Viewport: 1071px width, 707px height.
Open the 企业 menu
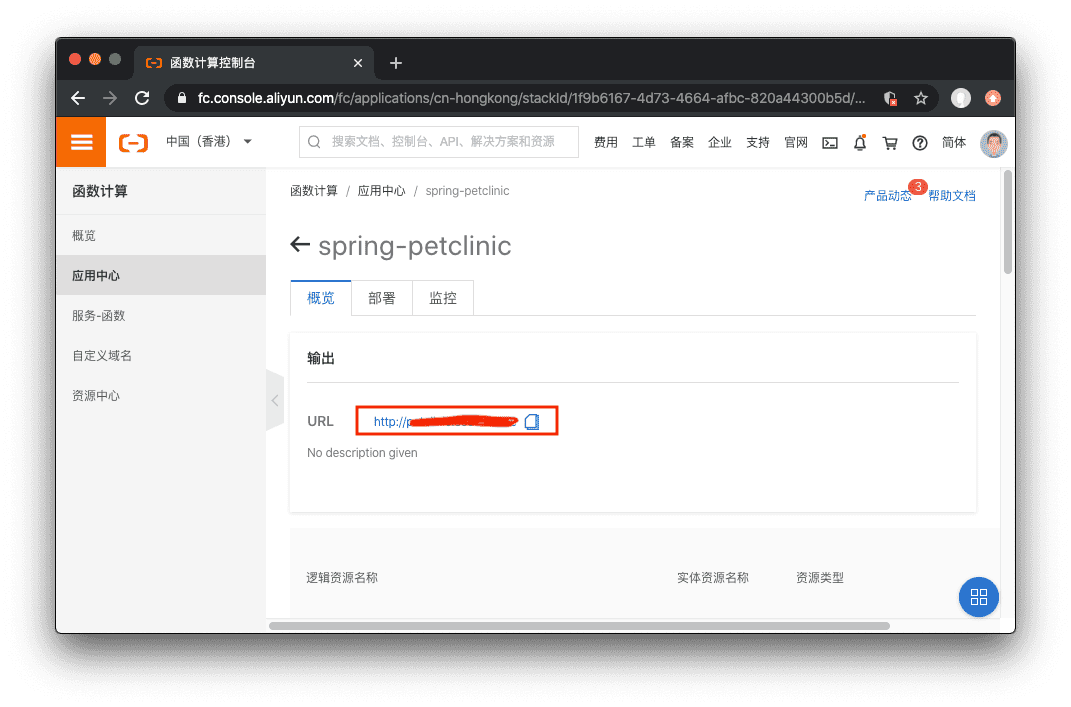pyautogui.click(x=720, y=142)
